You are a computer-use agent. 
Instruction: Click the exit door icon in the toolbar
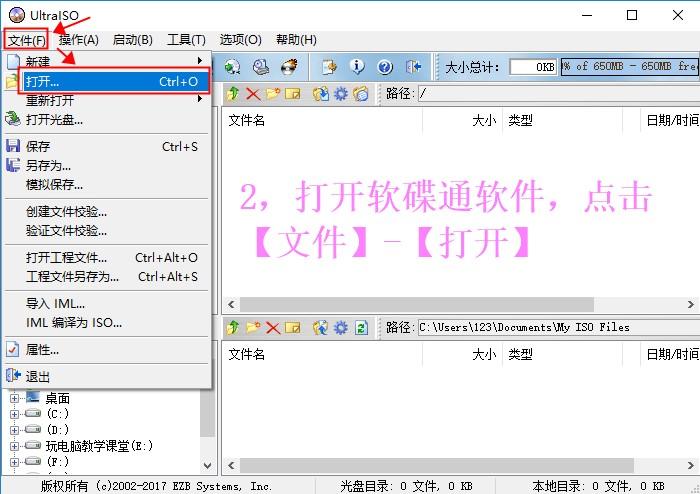[x=413, y=67]
